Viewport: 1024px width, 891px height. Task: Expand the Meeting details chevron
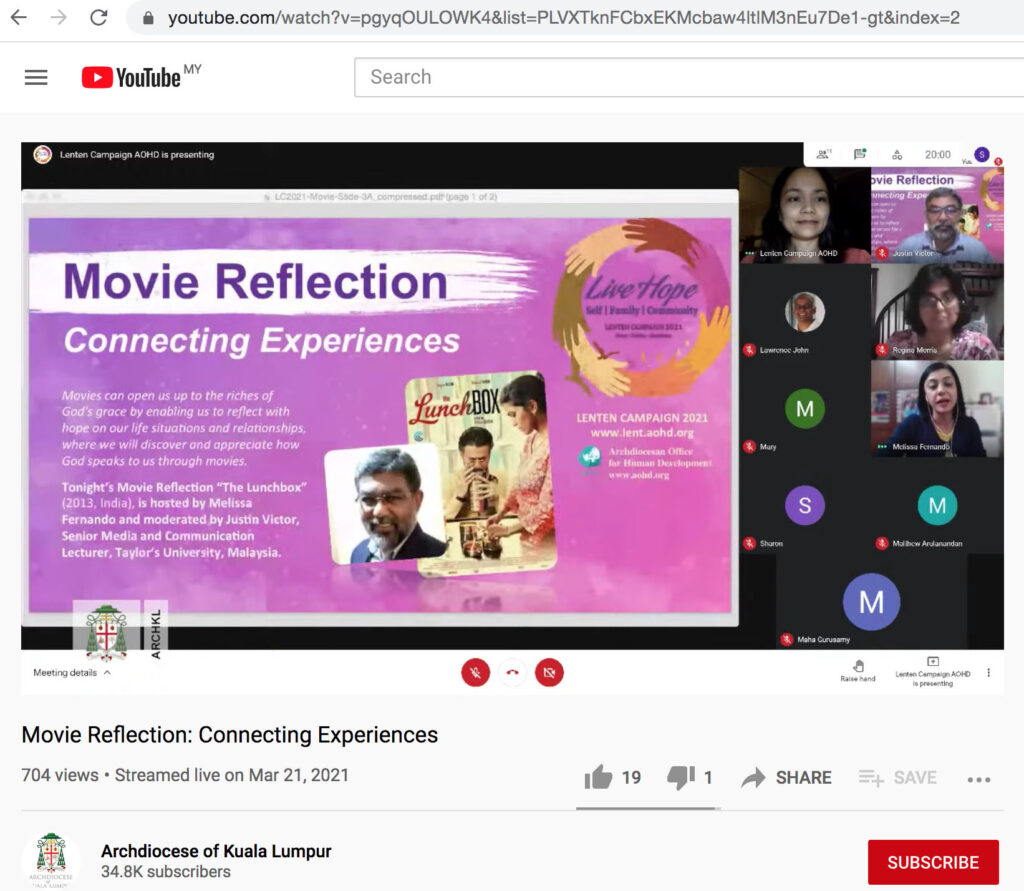(107, 673)
